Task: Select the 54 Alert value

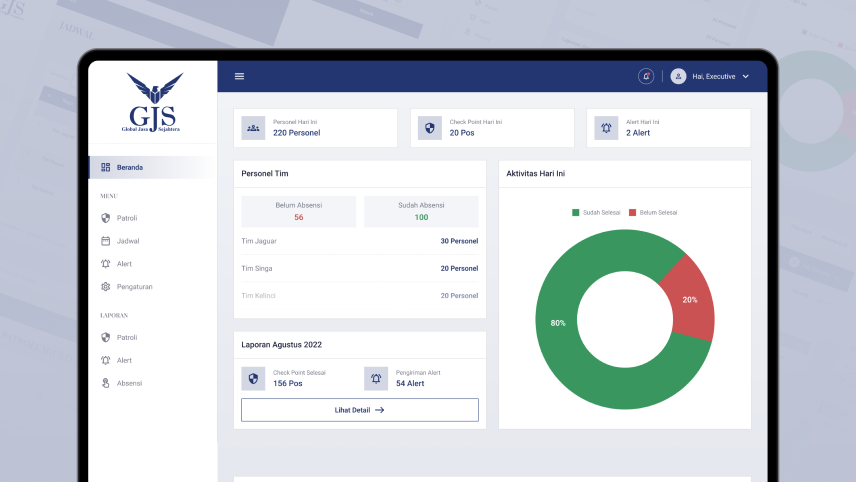Action: [x=410, y=383]
